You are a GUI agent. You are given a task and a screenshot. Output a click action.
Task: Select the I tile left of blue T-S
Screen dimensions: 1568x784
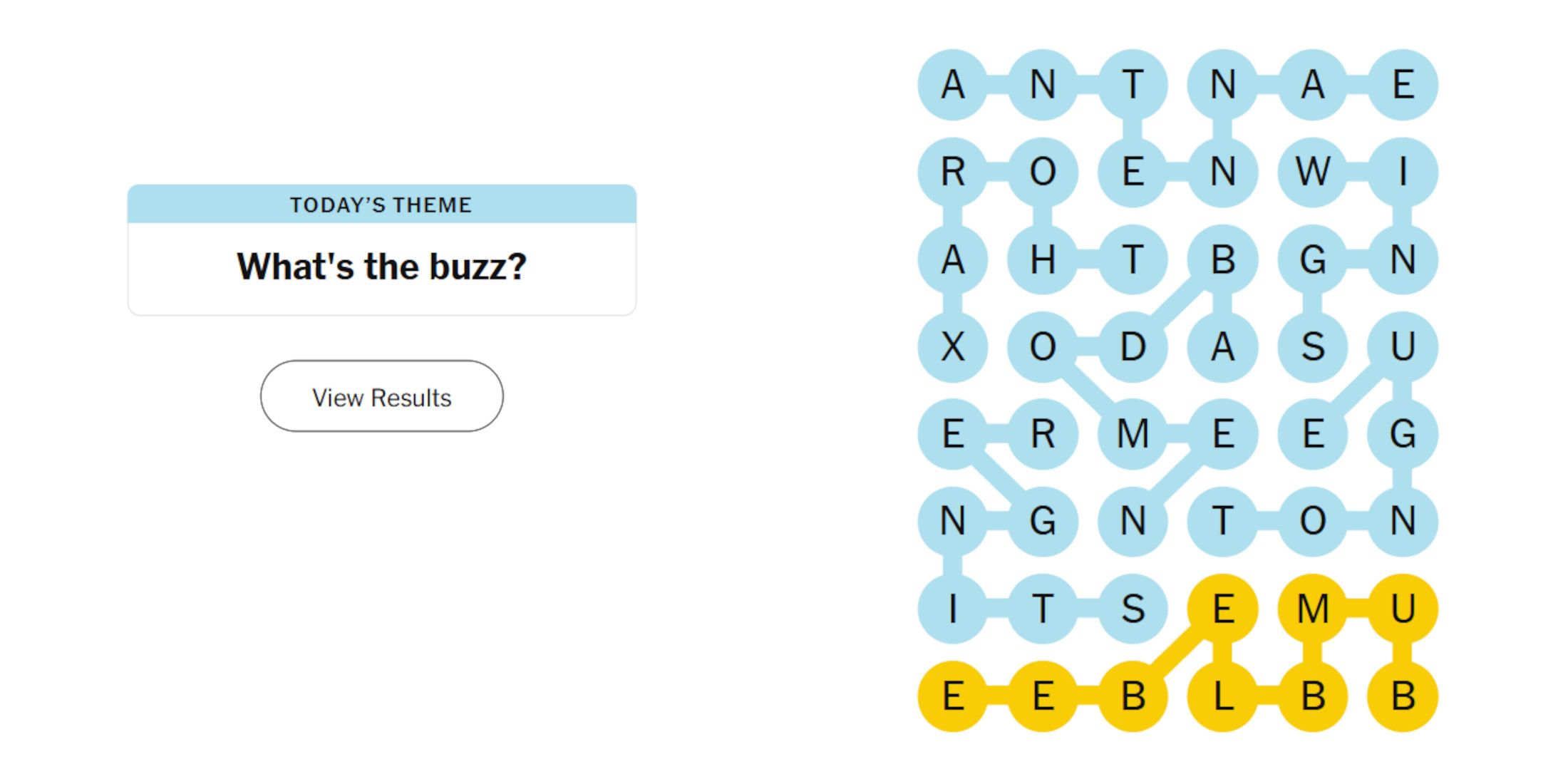click(953, 609)
